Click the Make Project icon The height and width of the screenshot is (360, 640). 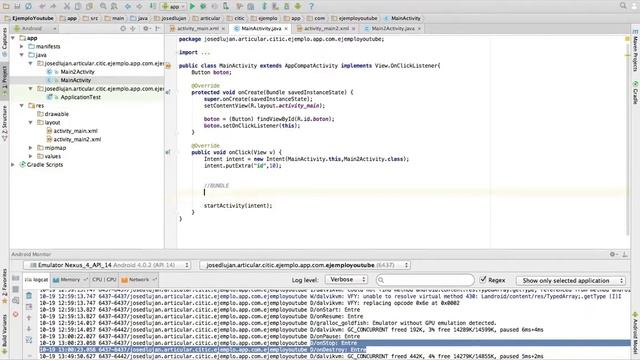click(x=153, y=6)
